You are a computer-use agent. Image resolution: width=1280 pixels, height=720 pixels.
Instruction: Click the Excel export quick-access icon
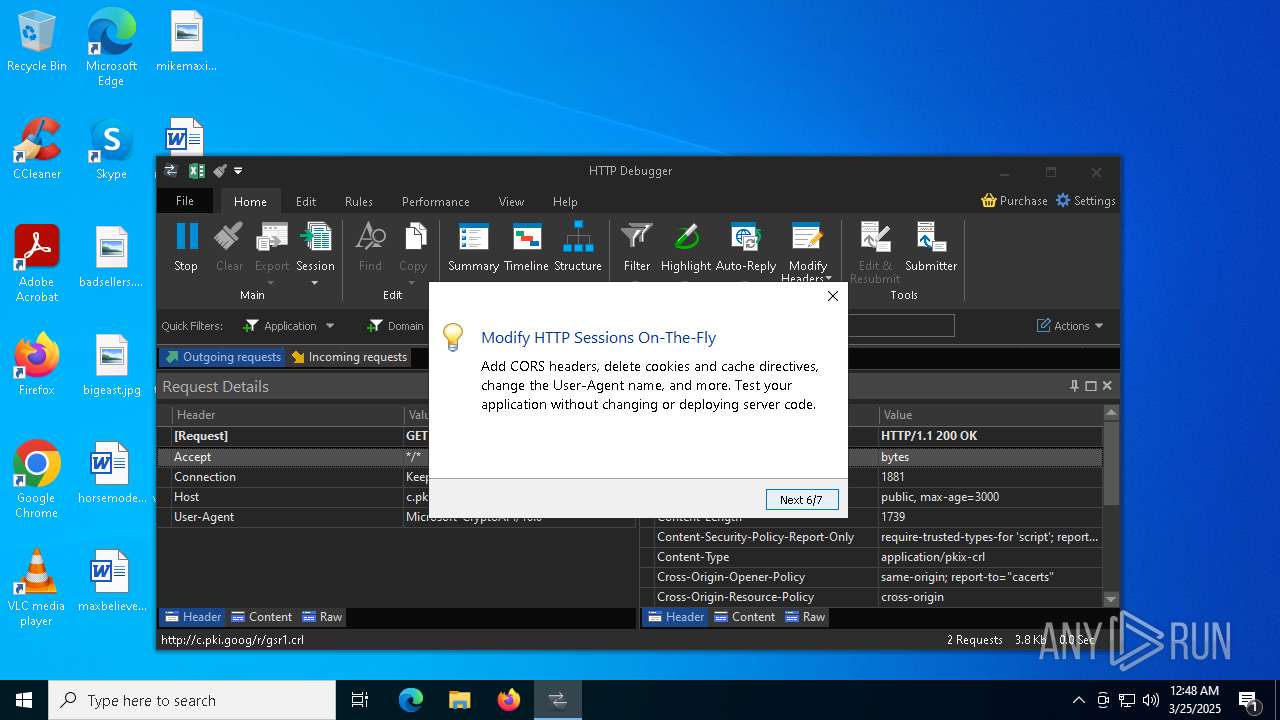point(197,171)
